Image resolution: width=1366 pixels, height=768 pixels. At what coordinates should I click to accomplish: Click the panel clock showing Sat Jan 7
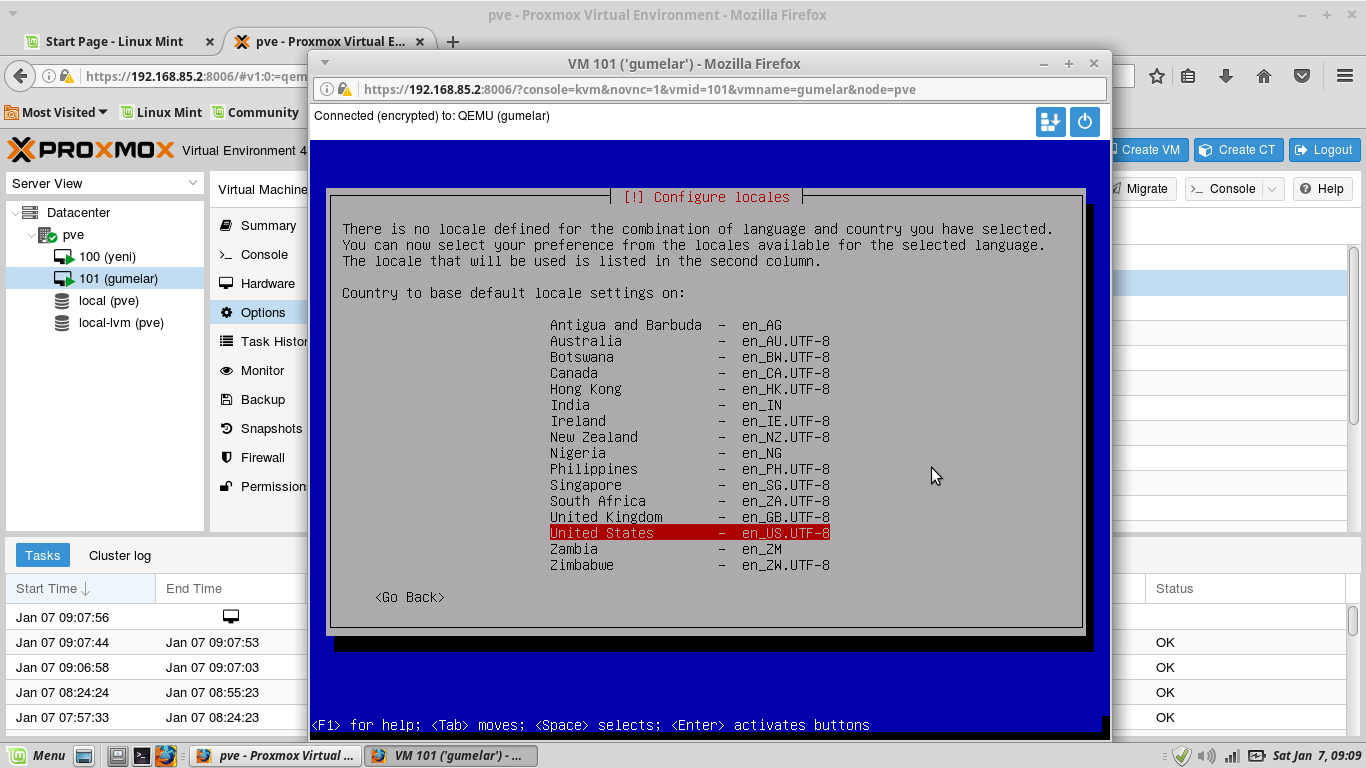1317,756
